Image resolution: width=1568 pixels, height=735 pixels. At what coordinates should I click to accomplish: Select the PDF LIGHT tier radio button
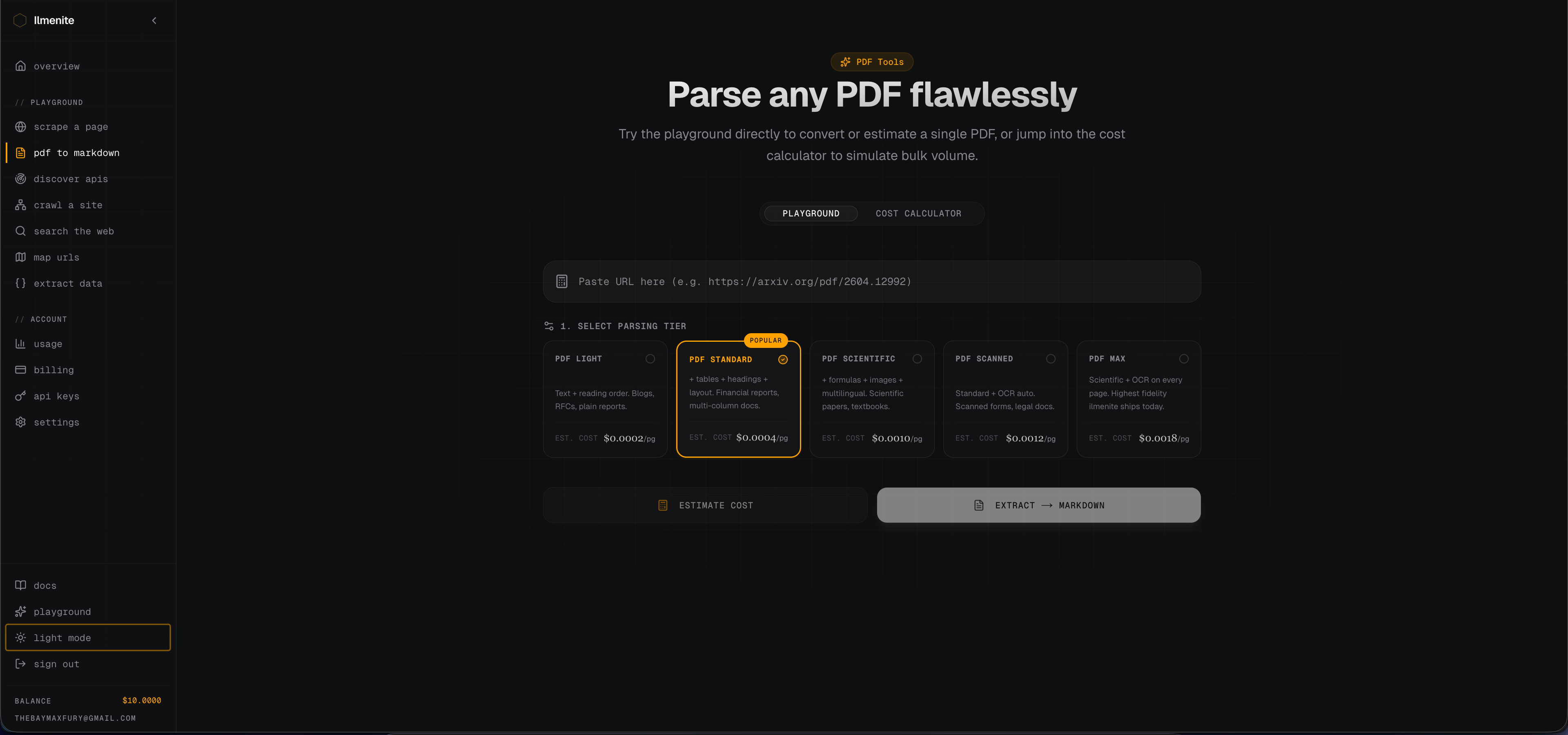[650, 359]
